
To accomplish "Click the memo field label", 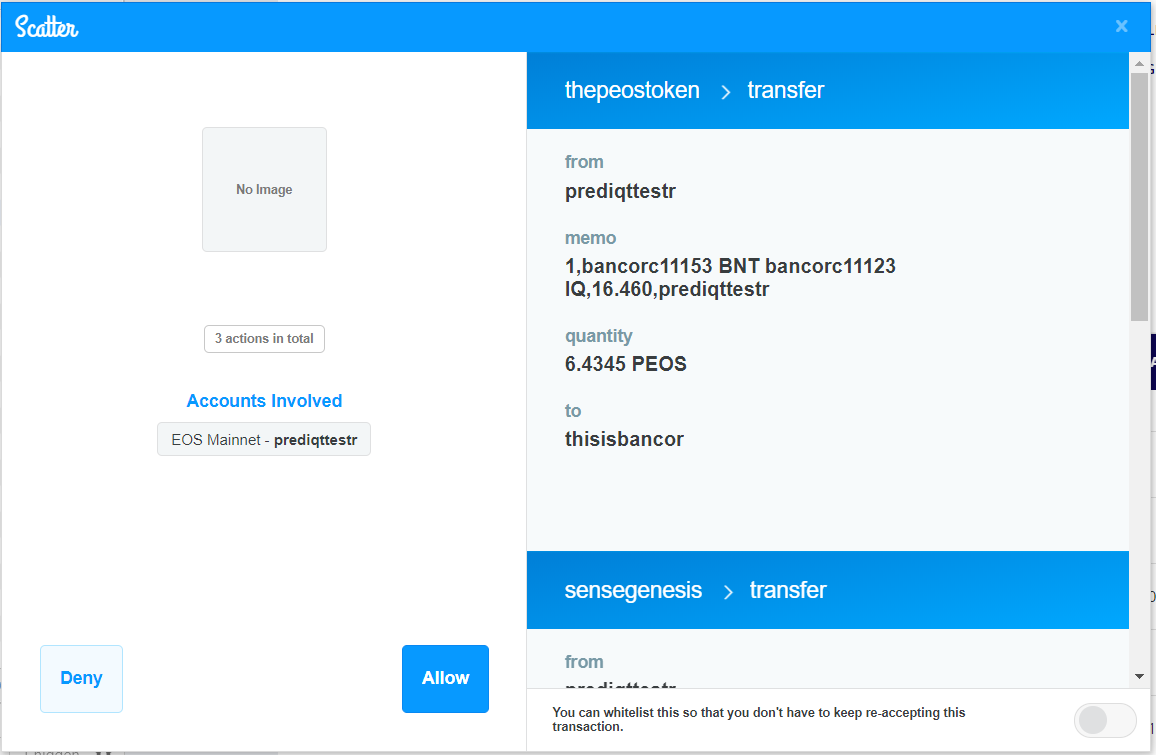I will pyautogui.click(x=590, y=238).
